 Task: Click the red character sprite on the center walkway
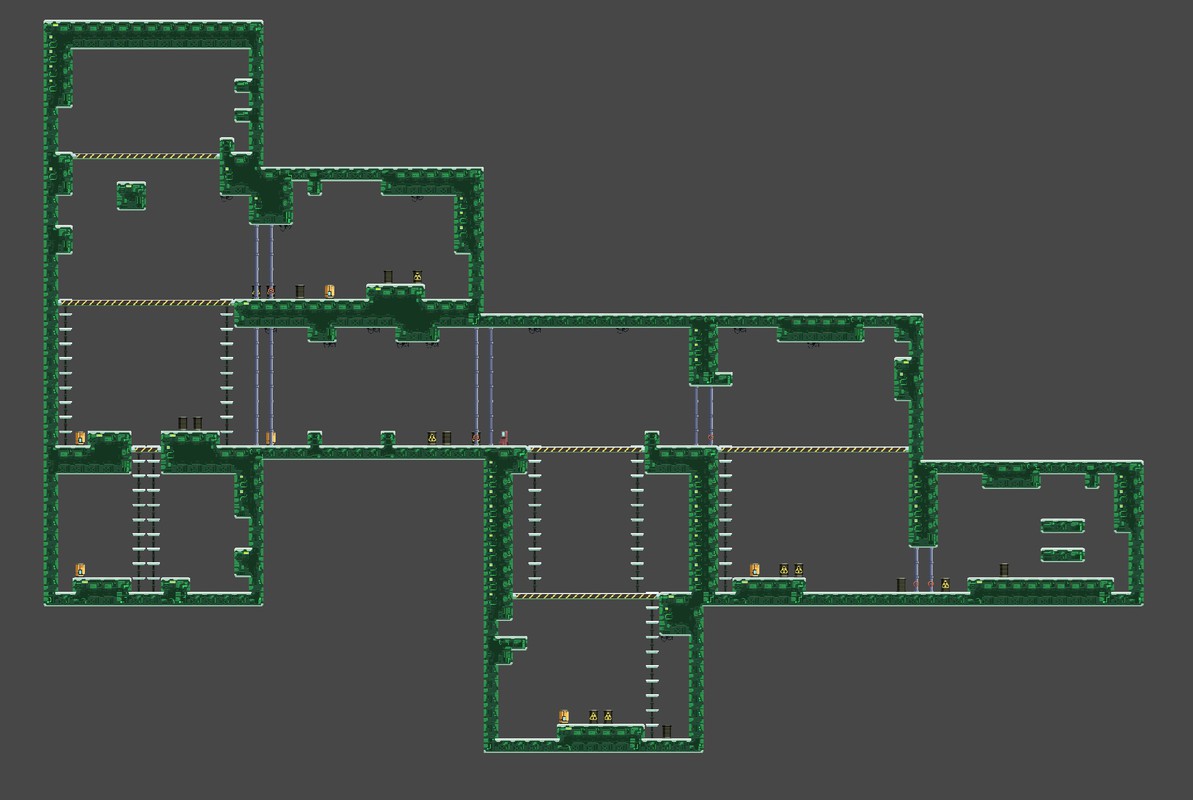[x=505, y=437]
